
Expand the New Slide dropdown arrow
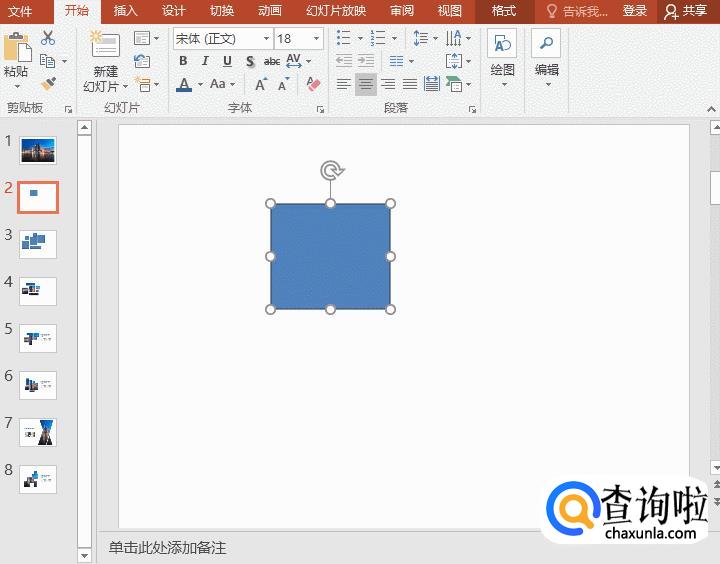pos(125,86)
